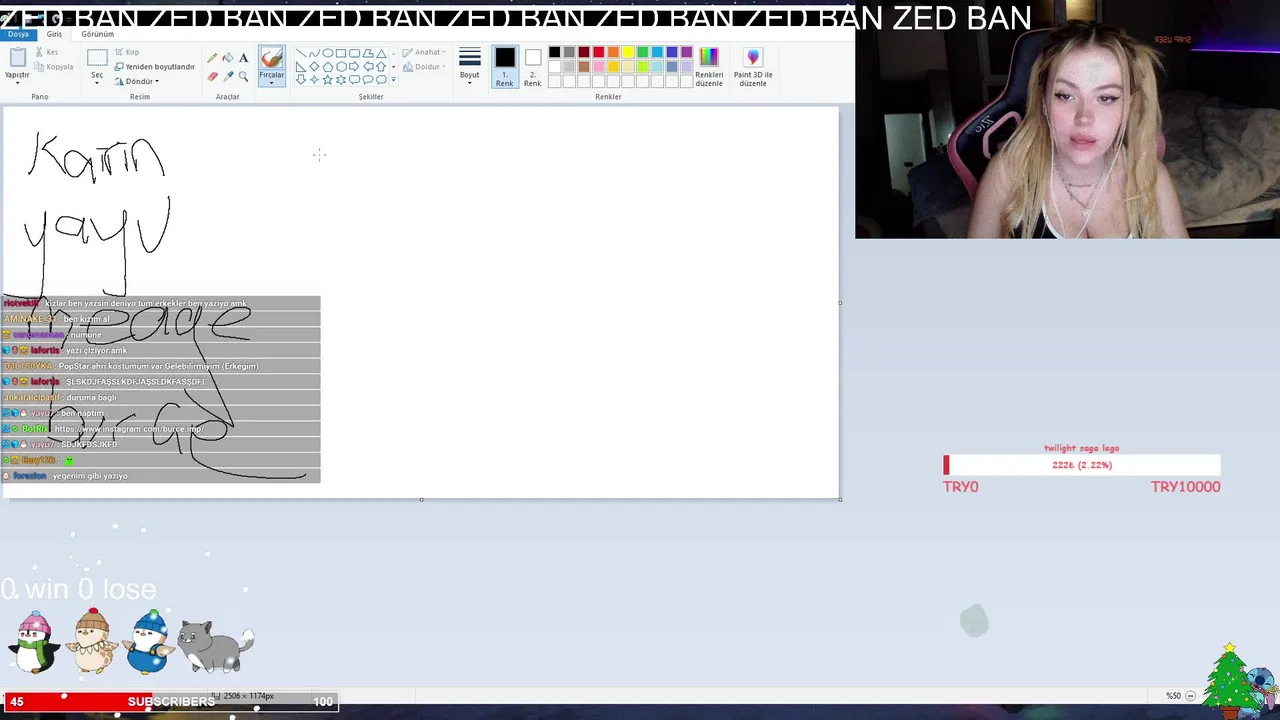Click the Kırp crop tool
This screenshot has height=720, width=1280.
coord(127,52)
